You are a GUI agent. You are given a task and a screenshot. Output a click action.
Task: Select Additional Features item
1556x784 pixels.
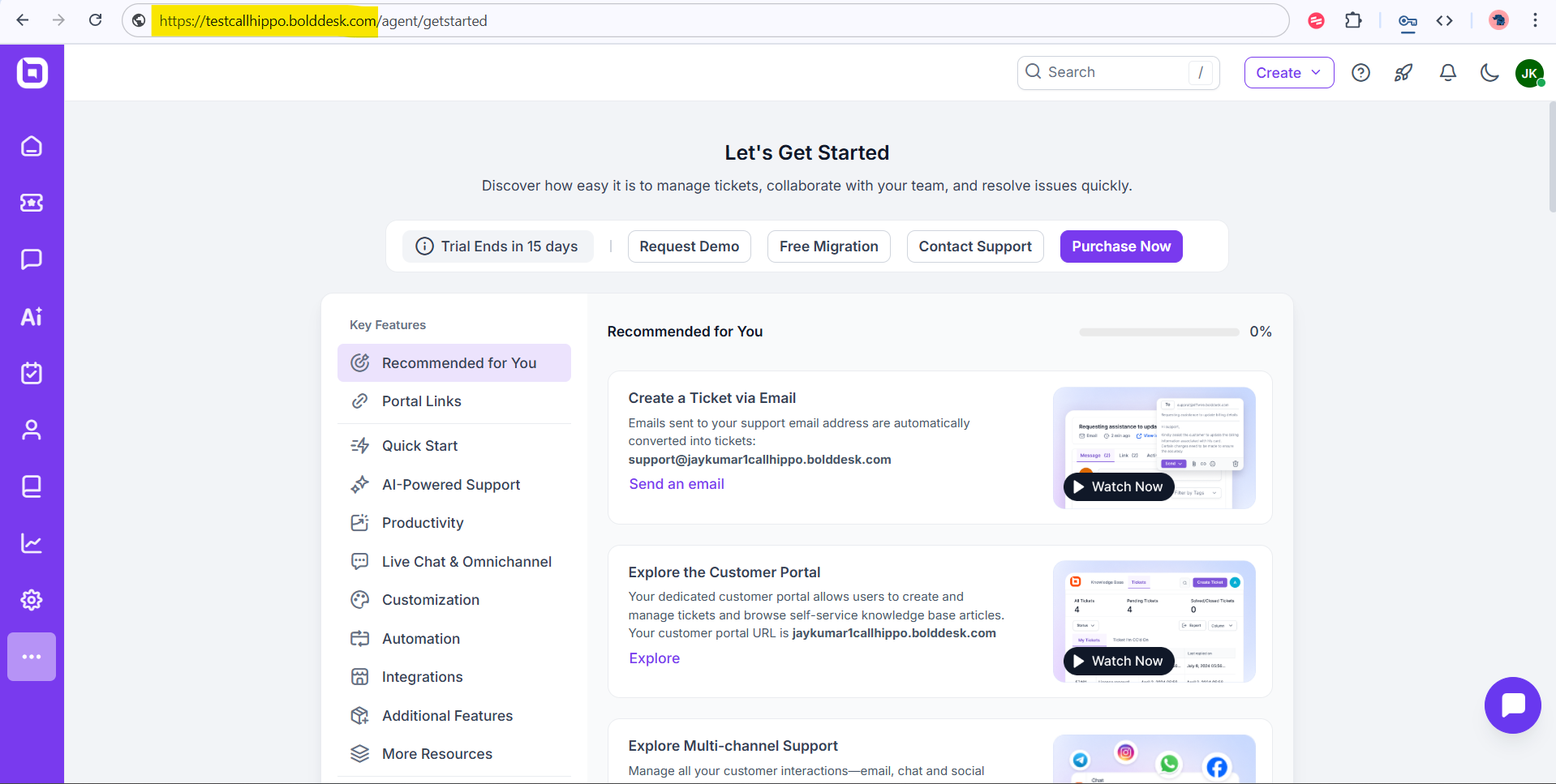tap(454, 716)
